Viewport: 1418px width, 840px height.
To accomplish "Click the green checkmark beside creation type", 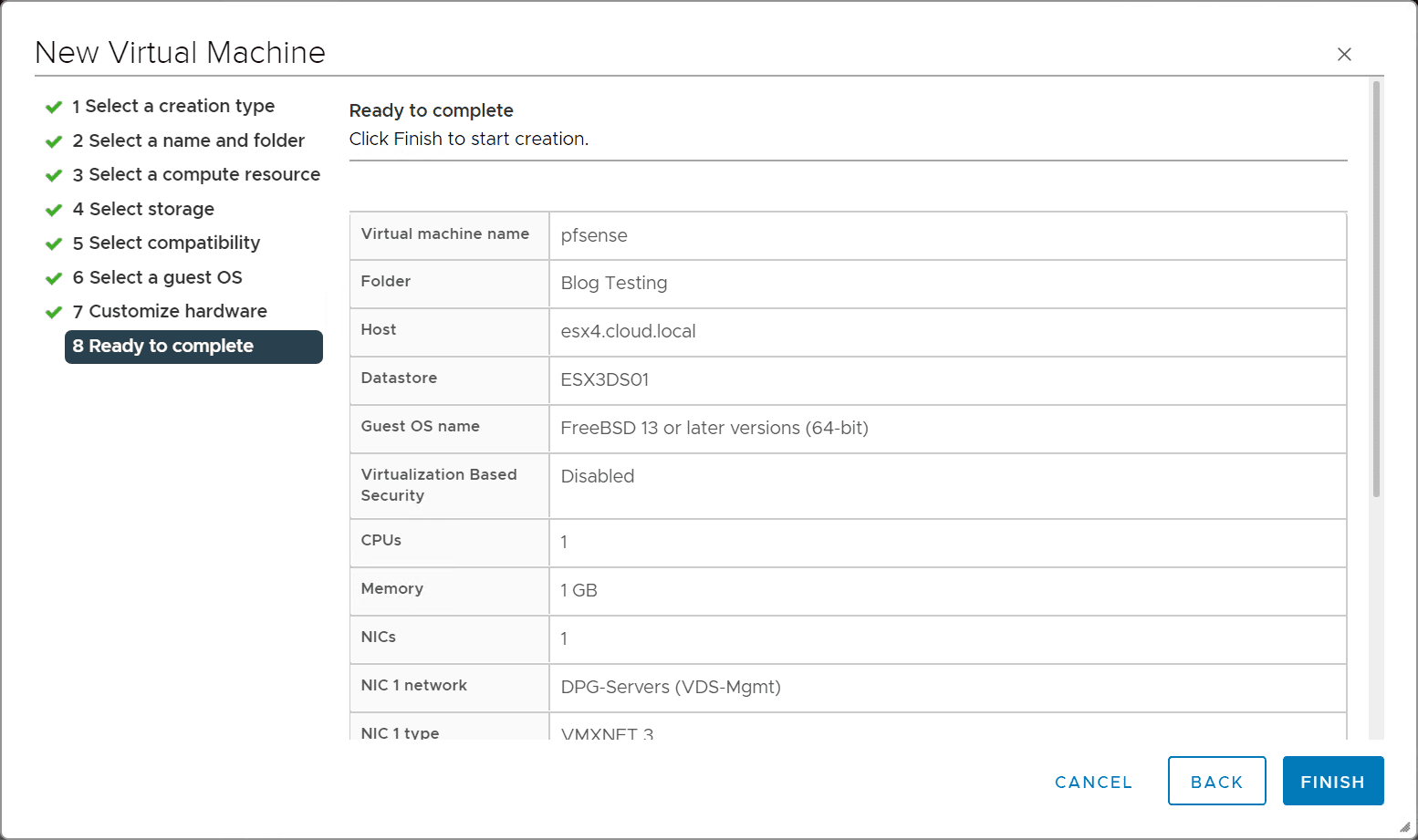I will 54,107.
